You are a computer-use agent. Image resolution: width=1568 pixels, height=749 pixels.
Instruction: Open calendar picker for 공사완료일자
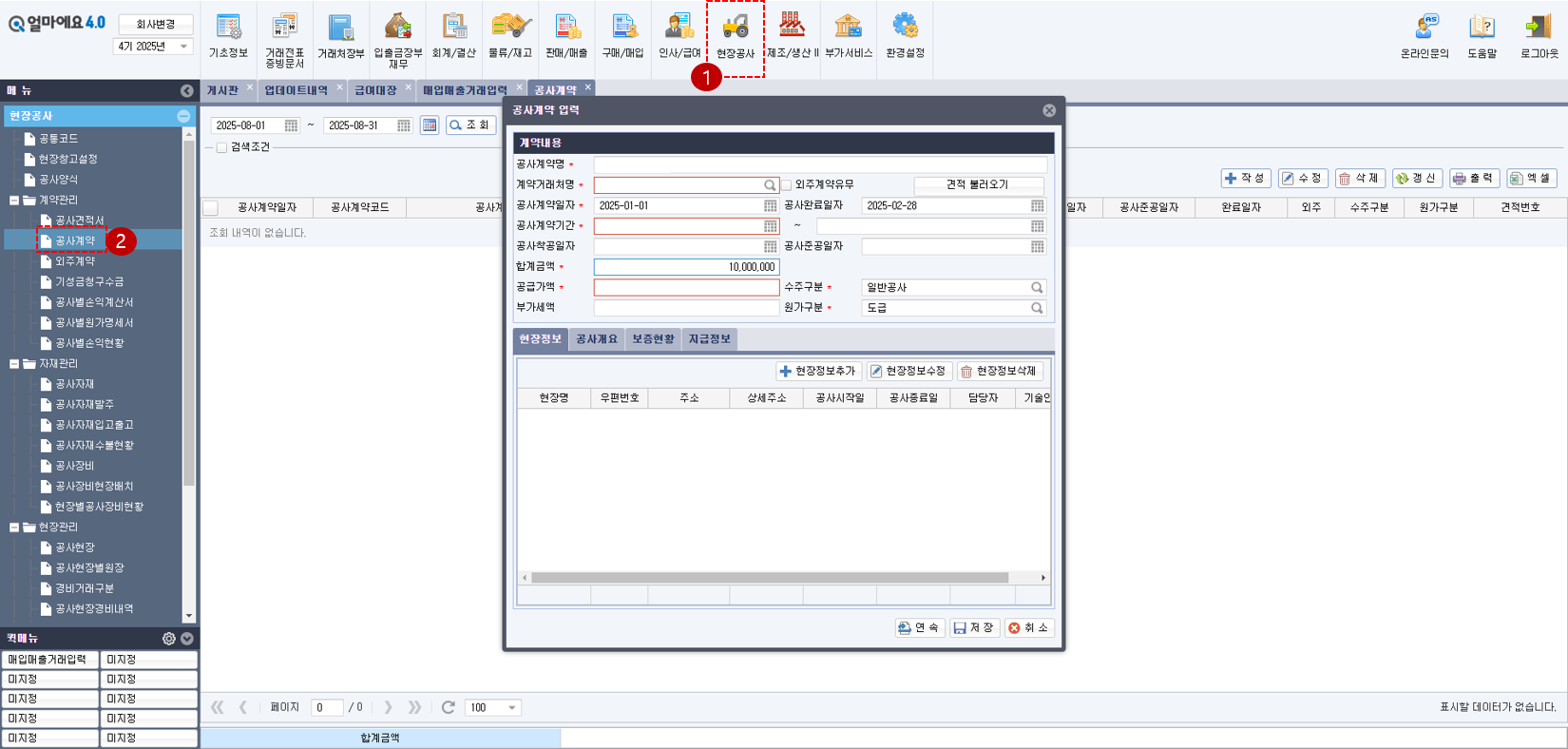(x=1038, y=205)
